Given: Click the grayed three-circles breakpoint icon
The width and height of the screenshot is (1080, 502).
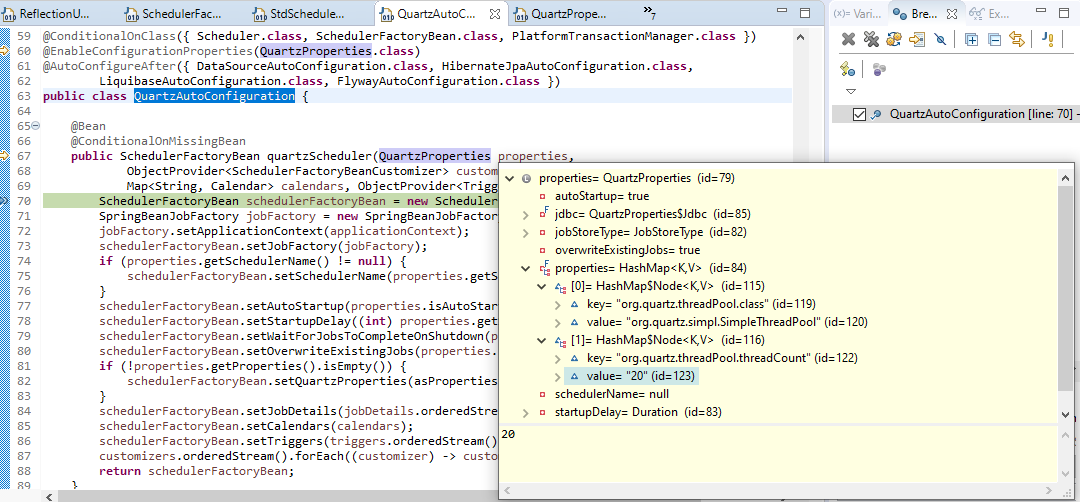Looking at the screenshot, I should click(x=879, y=68).
